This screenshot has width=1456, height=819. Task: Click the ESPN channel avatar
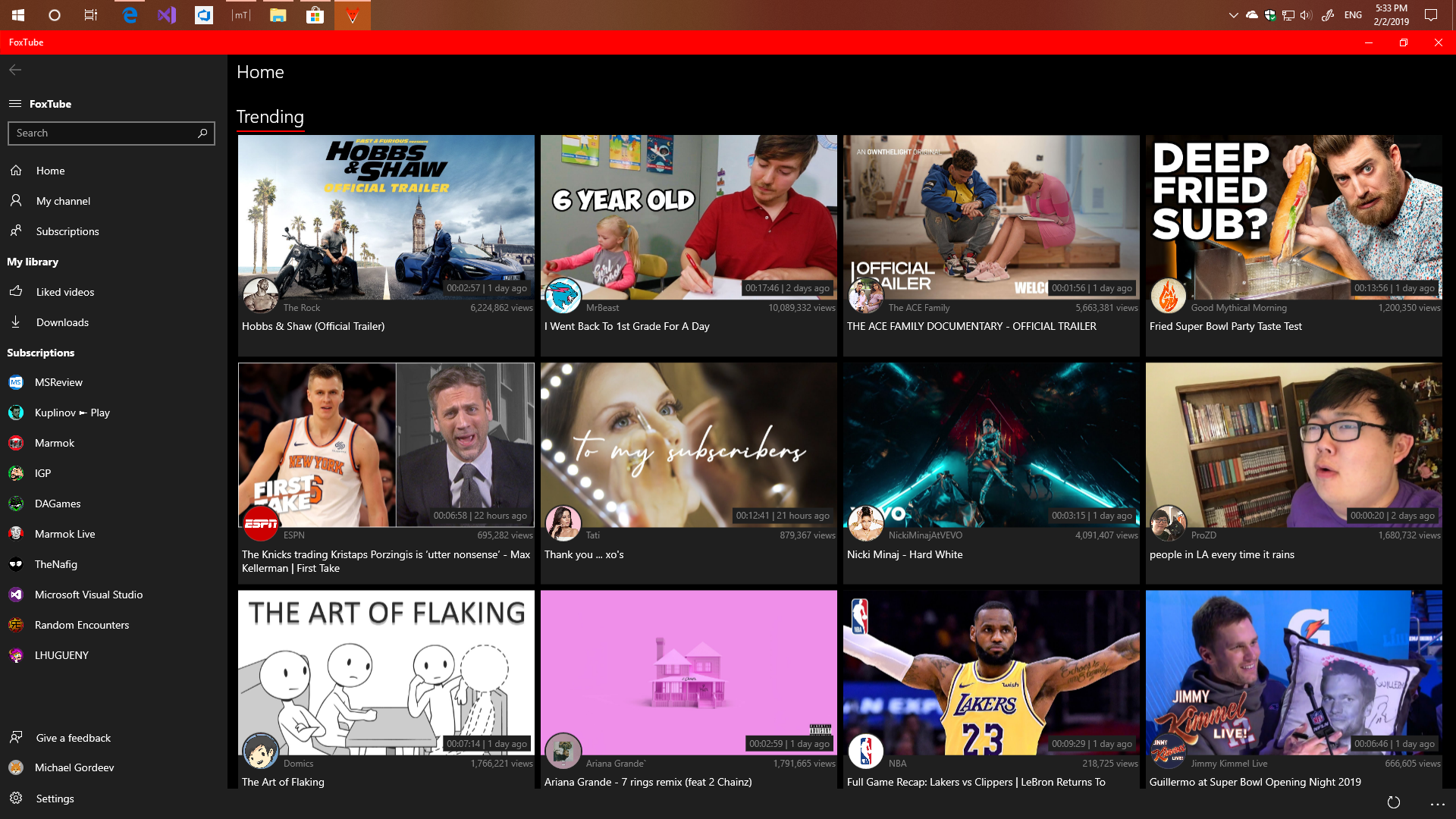click(x=261, y=523)
